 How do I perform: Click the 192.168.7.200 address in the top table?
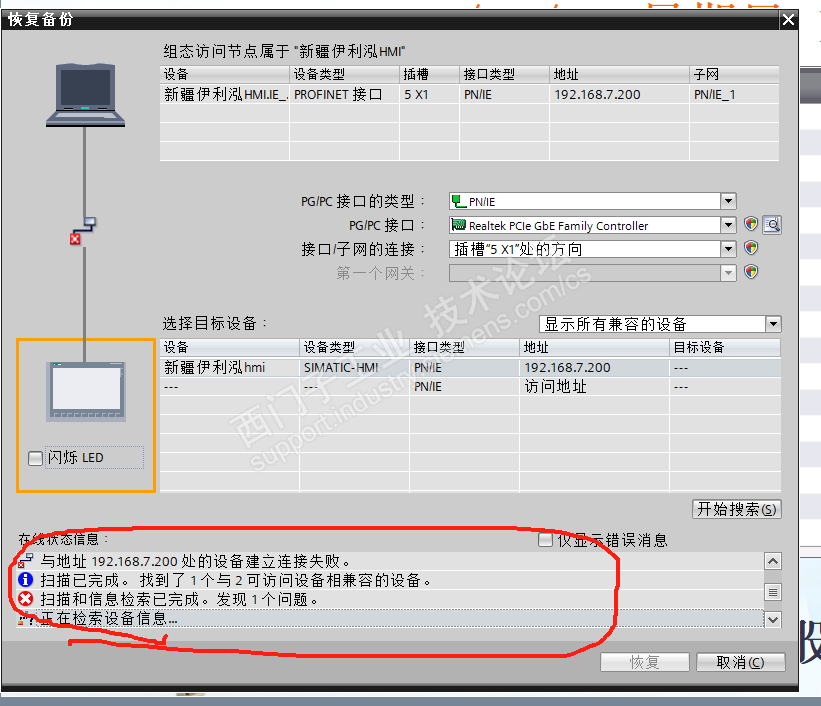[597, 94]
